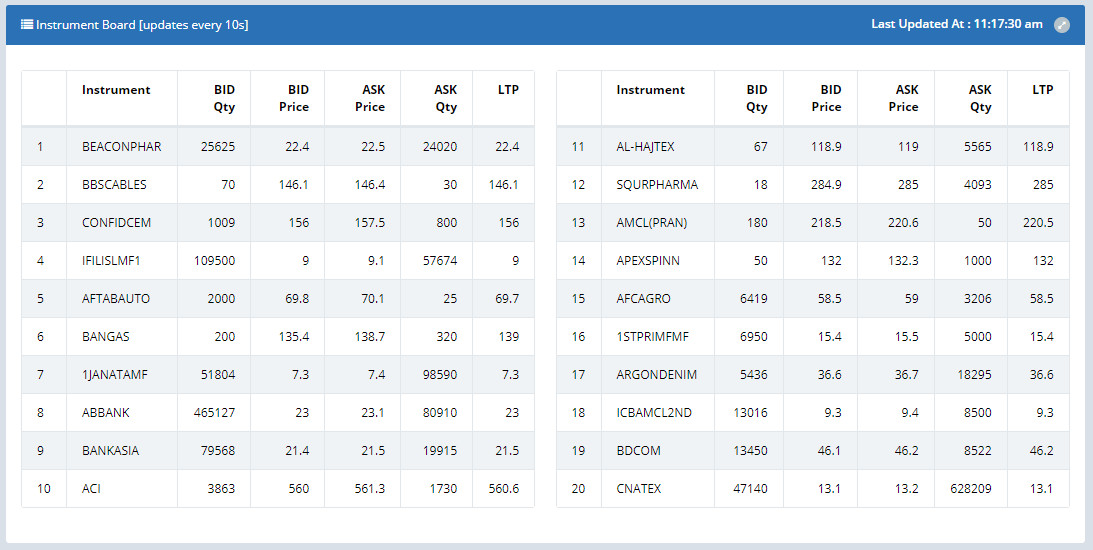Click the CNATEX instrument name
The width and height of the screenshot is (1093, 550).
click(638, 489)
